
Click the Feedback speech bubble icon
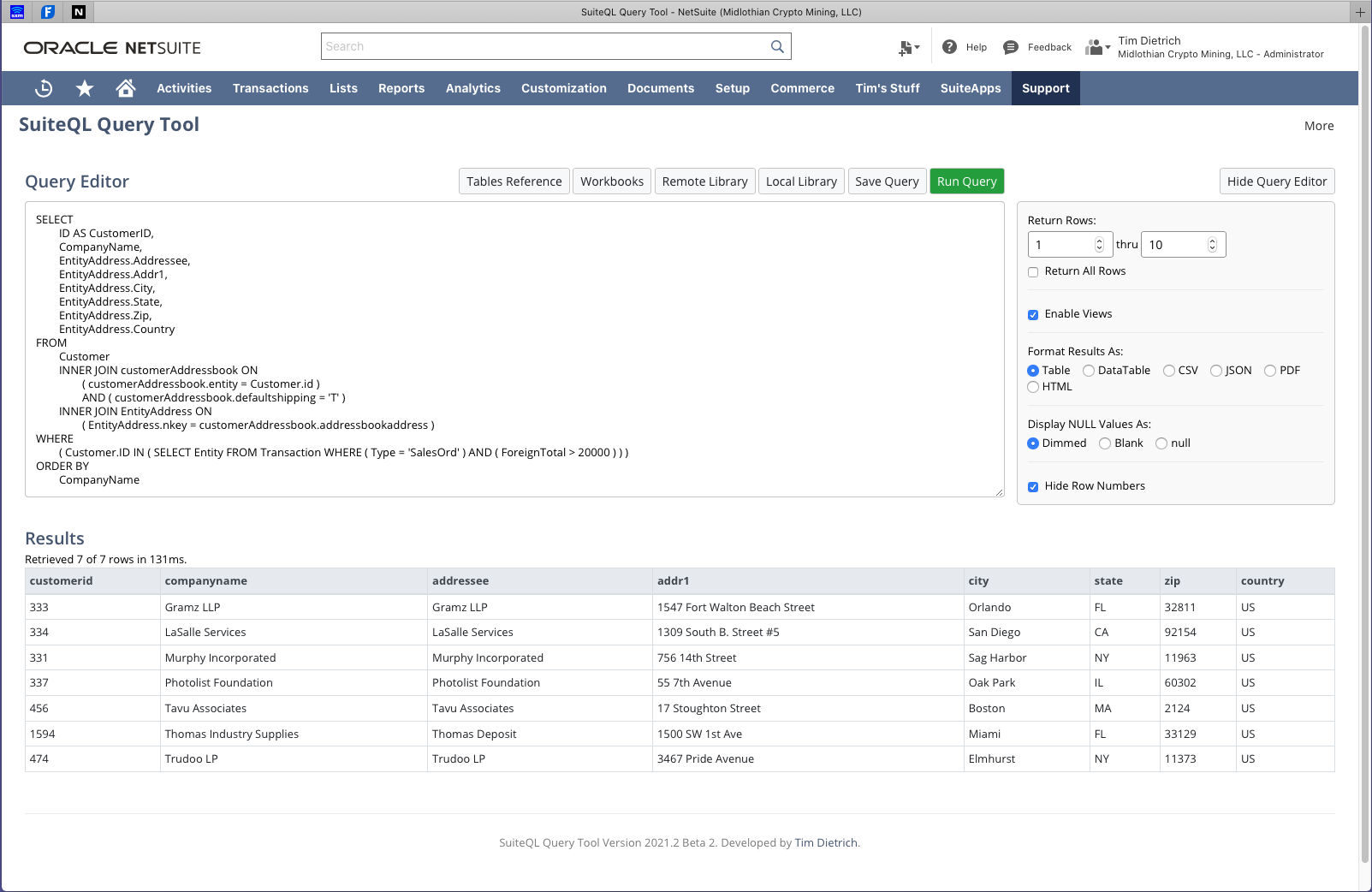1011,47
